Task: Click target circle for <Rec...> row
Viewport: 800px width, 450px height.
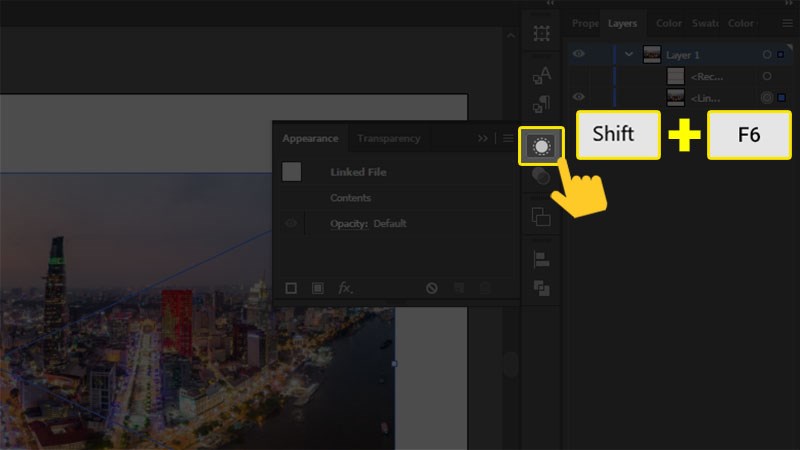Action: point(767,76)
